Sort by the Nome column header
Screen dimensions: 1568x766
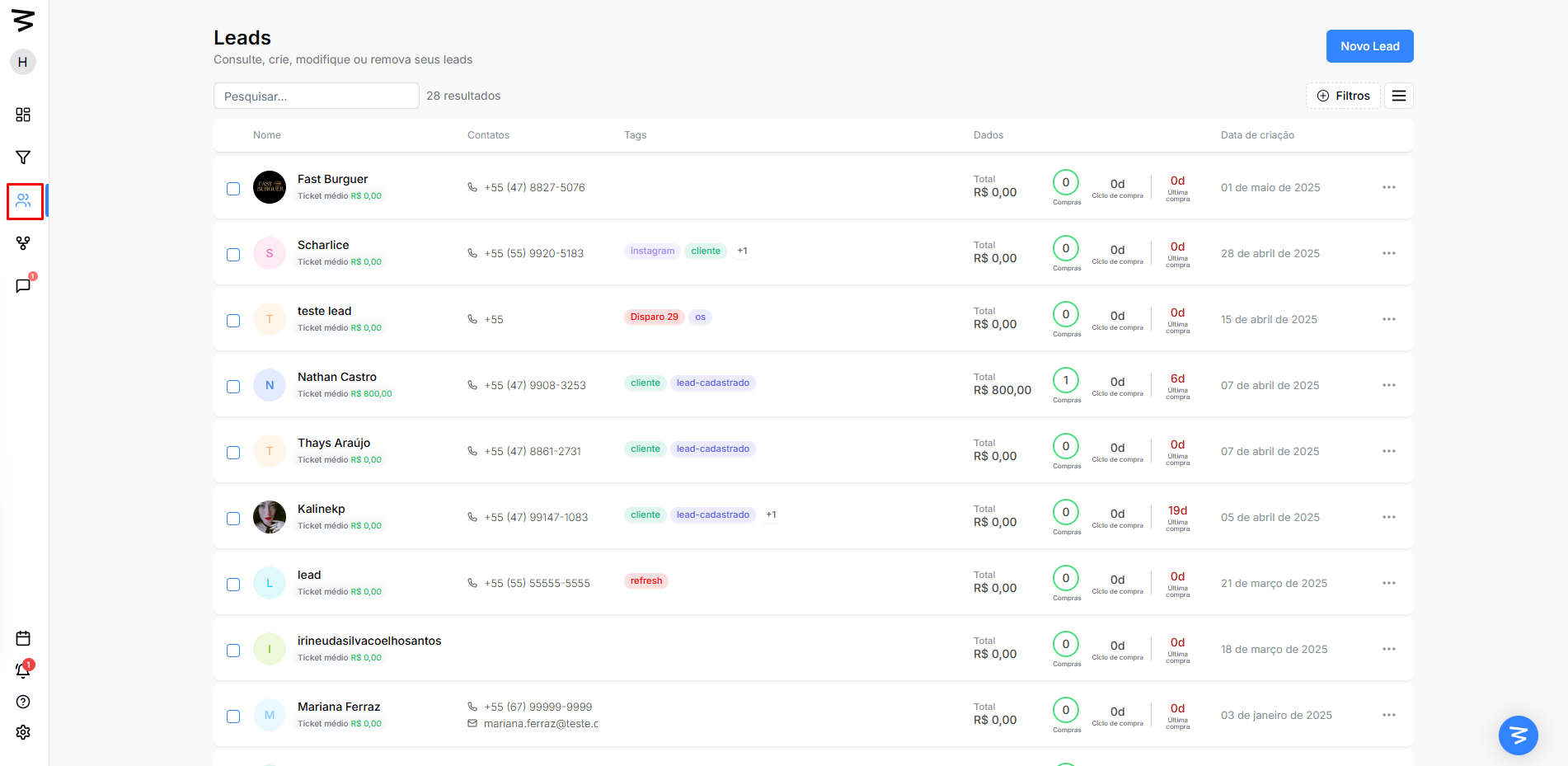coord(267,135)
